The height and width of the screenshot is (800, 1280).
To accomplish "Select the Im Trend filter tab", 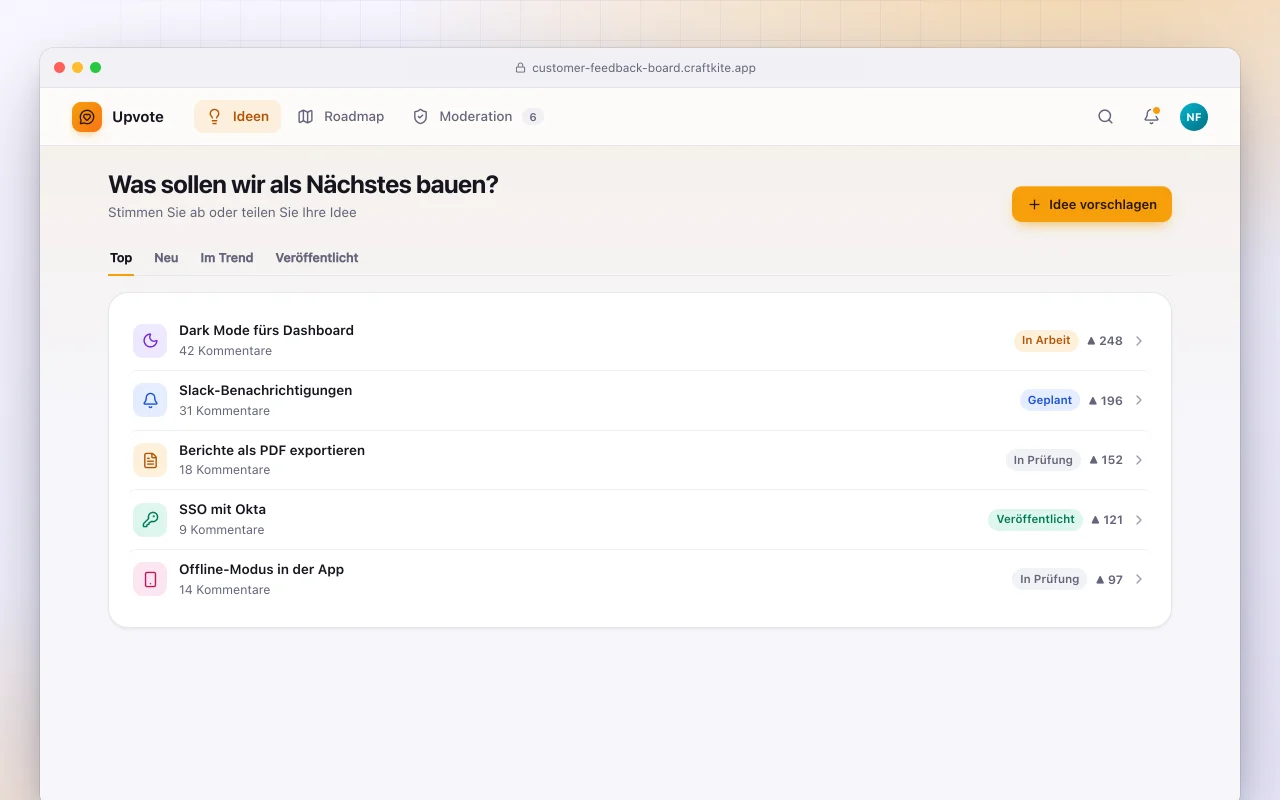I will coord(227,258).
